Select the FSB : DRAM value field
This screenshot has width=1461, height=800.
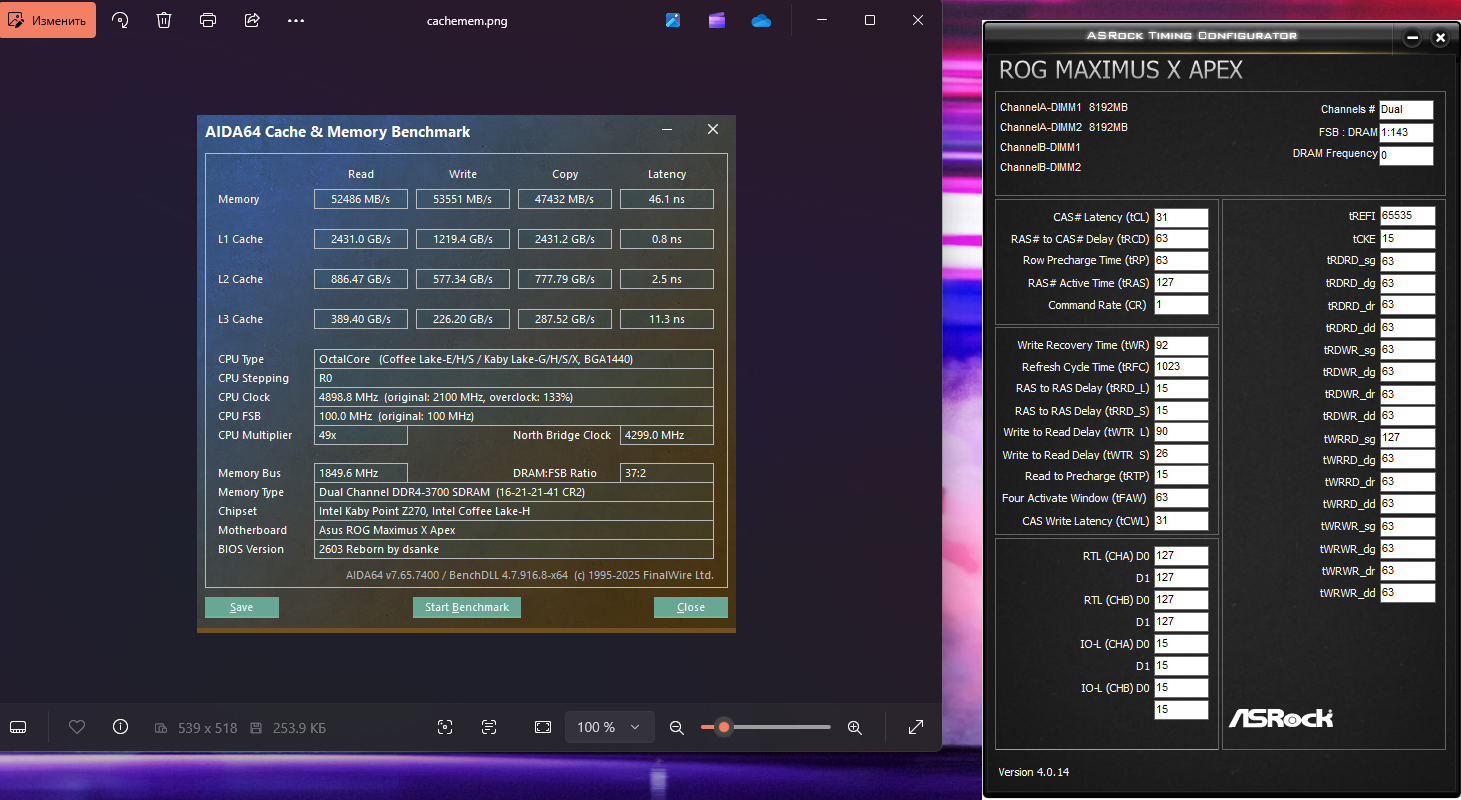(1406, 132)
